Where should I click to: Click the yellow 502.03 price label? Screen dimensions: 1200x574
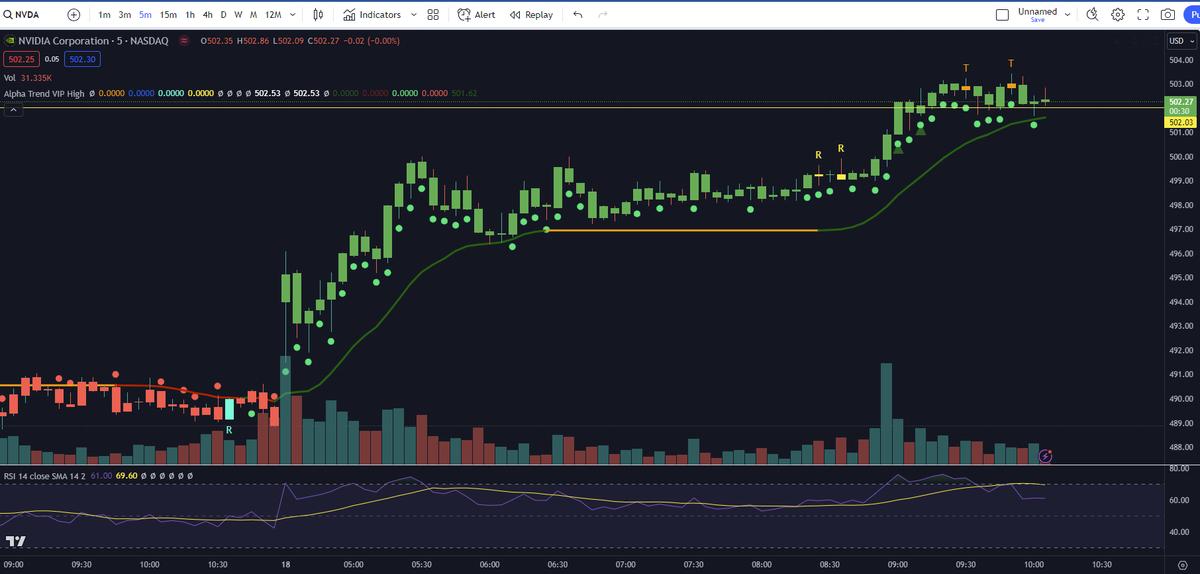(1180, 121)
